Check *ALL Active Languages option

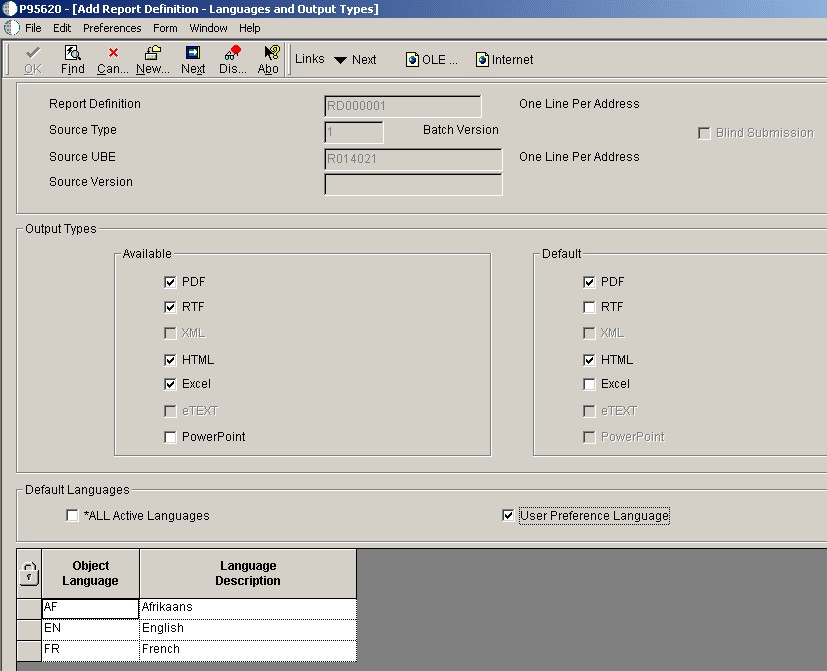(x=72, y=515)
